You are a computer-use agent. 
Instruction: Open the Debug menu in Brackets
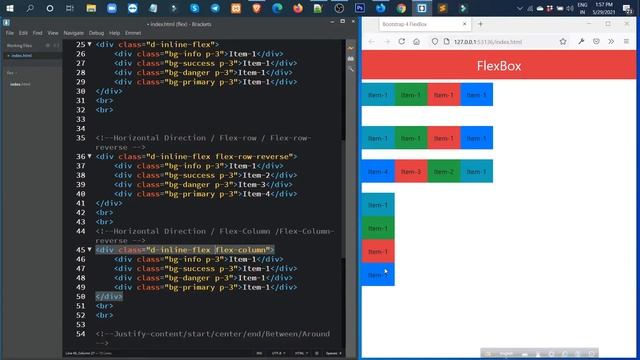(x=96, y=33)
